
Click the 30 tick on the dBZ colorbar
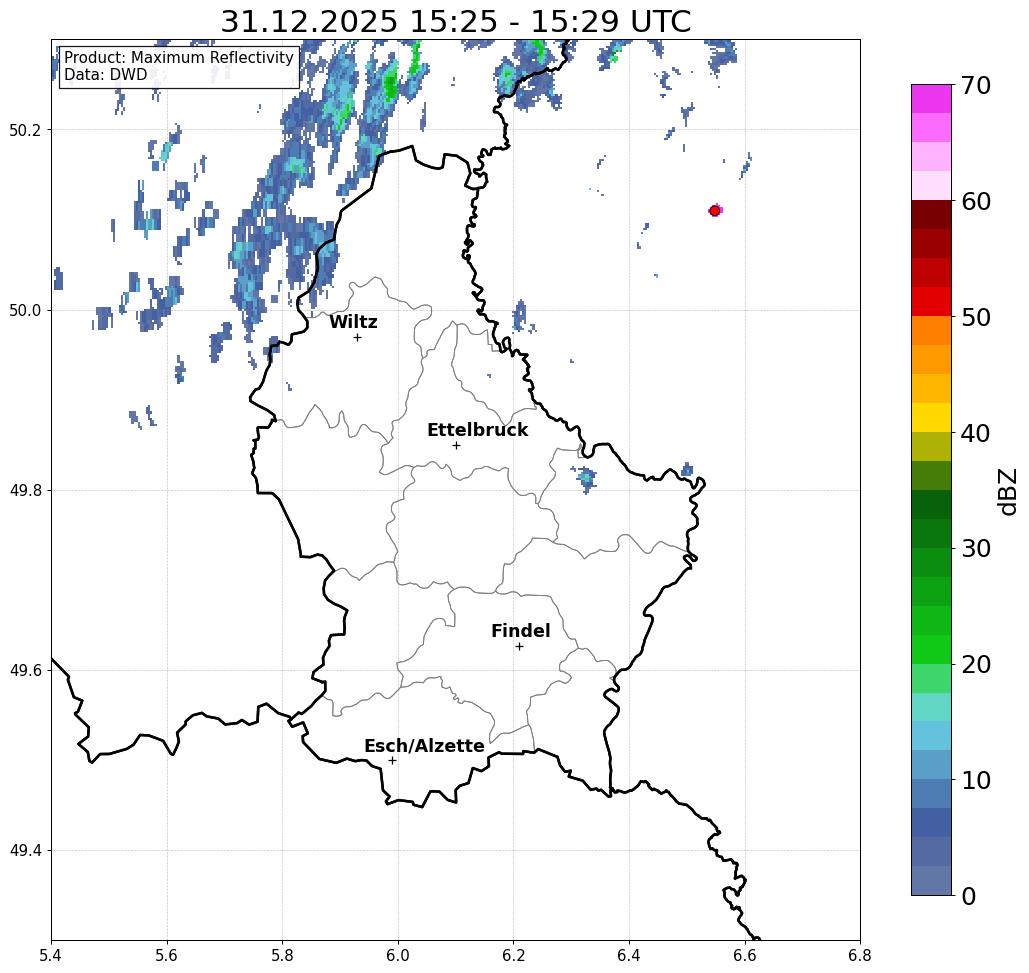(x=975, y=548)
